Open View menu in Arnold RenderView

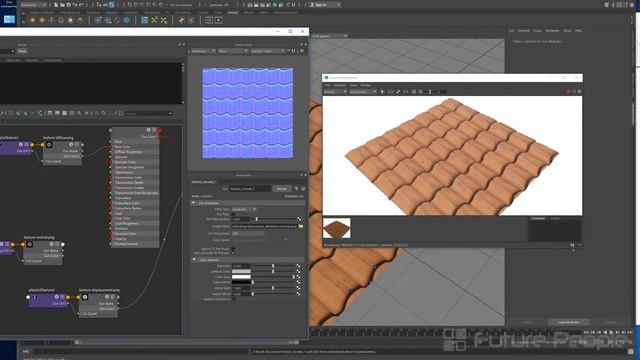353,85
